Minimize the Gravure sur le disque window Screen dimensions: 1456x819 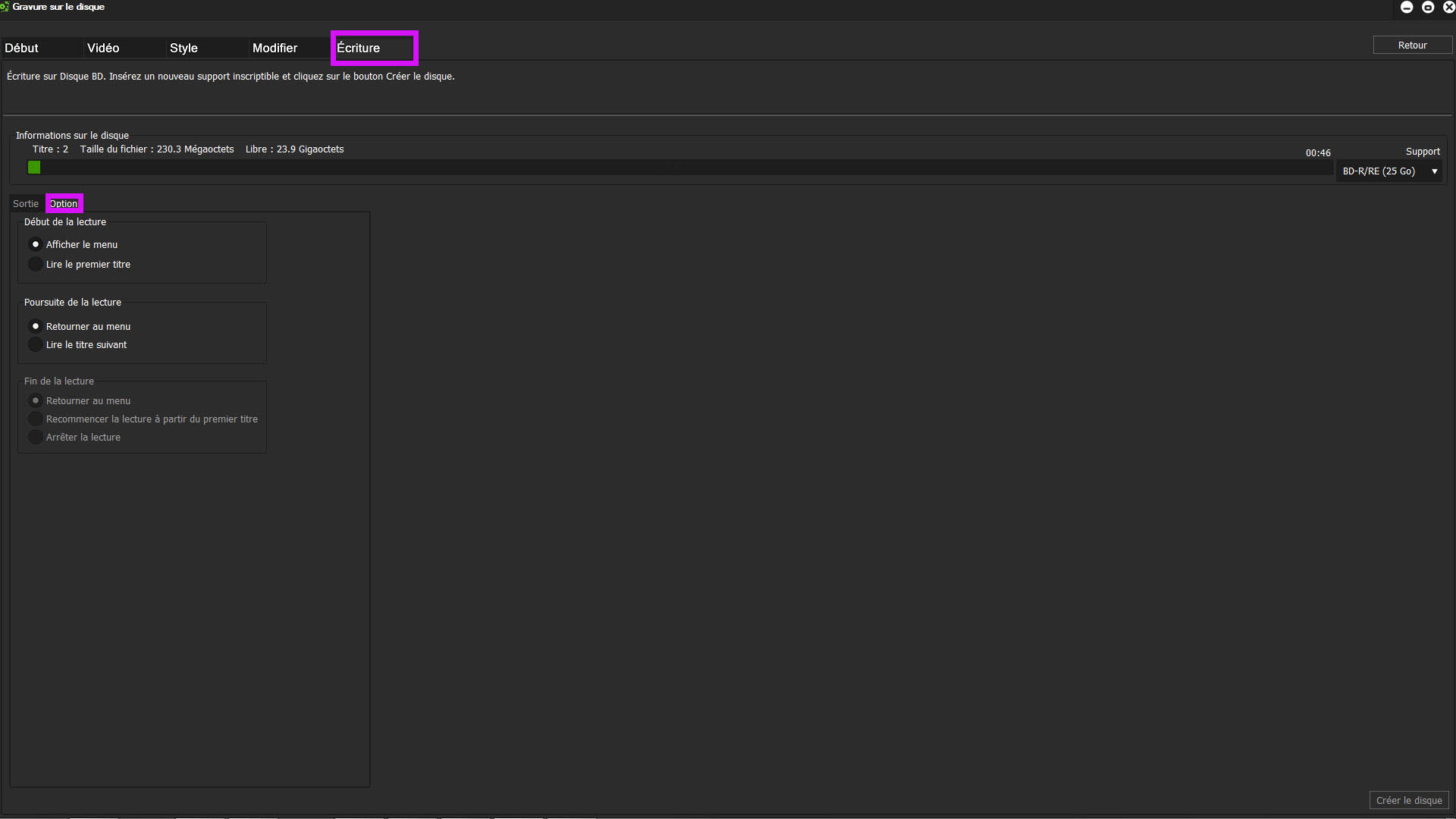pyautogui.click(x=1407, y=7)
